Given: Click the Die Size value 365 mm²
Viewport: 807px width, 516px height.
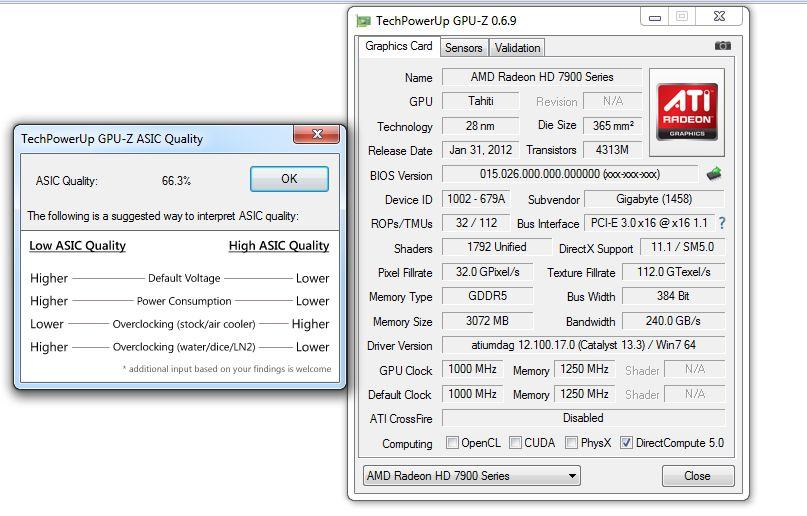Looking at the screenshot, I should tap(612, 126).
